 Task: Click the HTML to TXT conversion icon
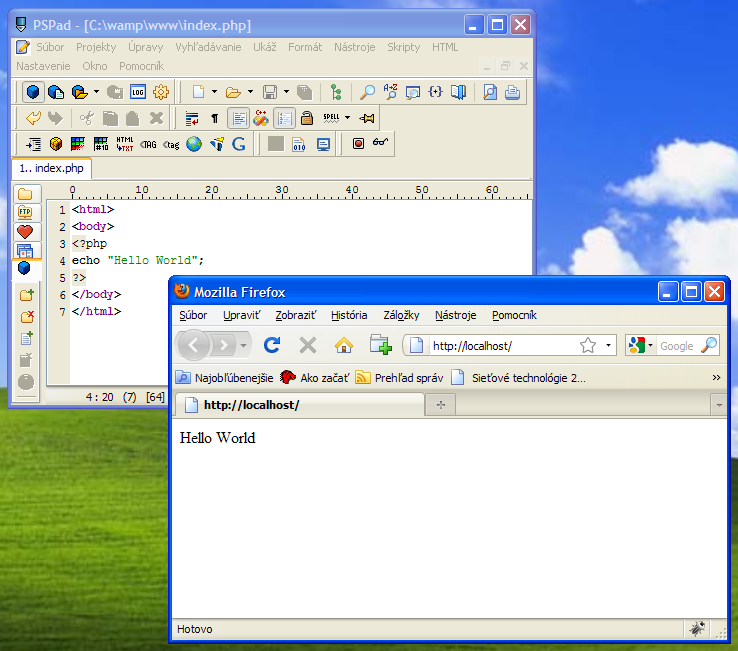click(x=125, y=144)
